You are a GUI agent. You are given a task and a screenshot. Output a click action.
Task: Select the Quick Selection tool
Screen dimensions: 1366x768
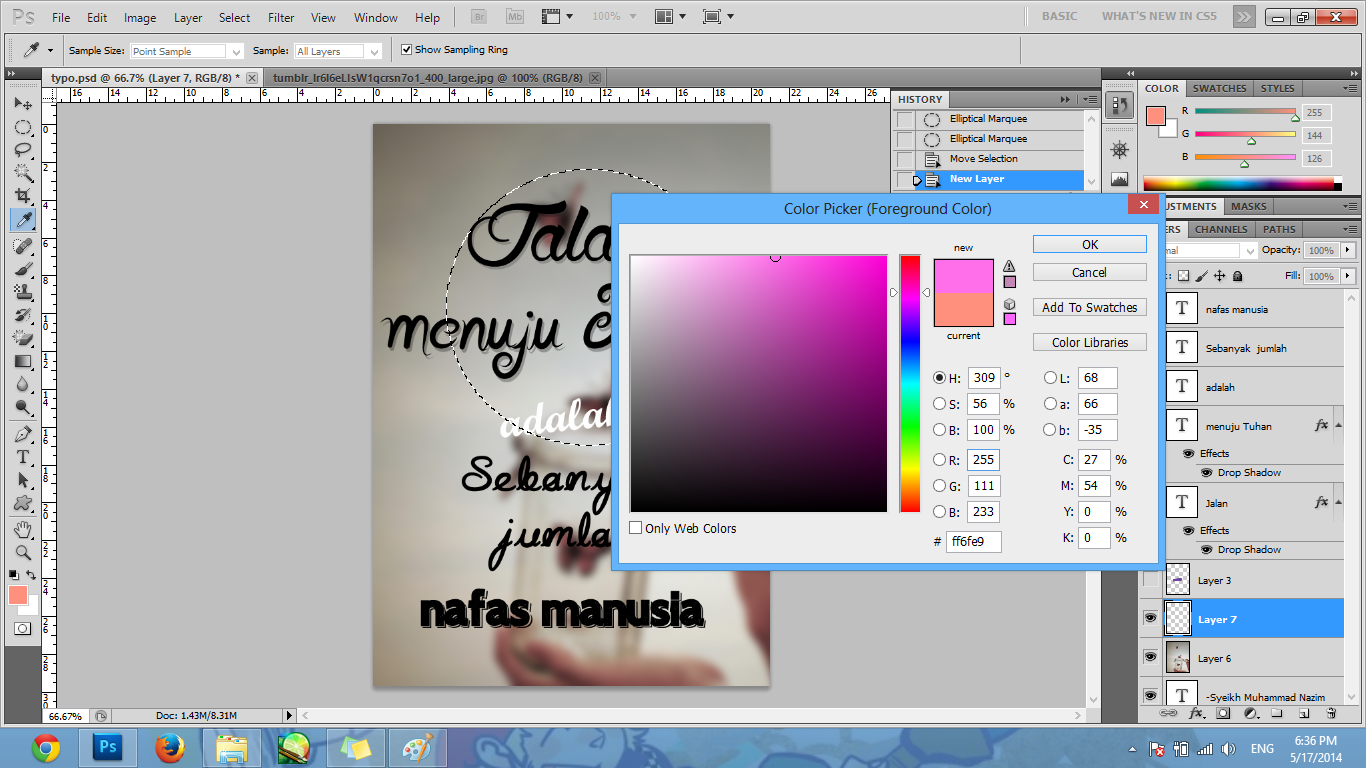click(22, 173)
